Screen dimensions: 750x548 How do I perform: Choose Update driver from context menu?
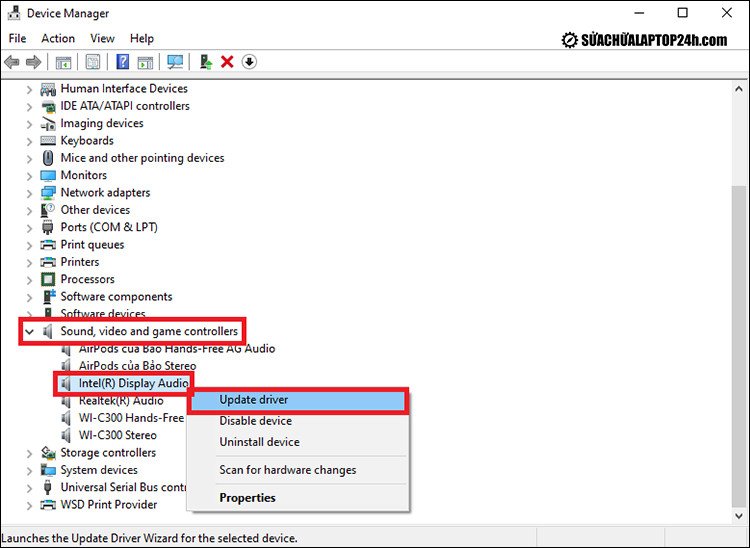(297, 400)
